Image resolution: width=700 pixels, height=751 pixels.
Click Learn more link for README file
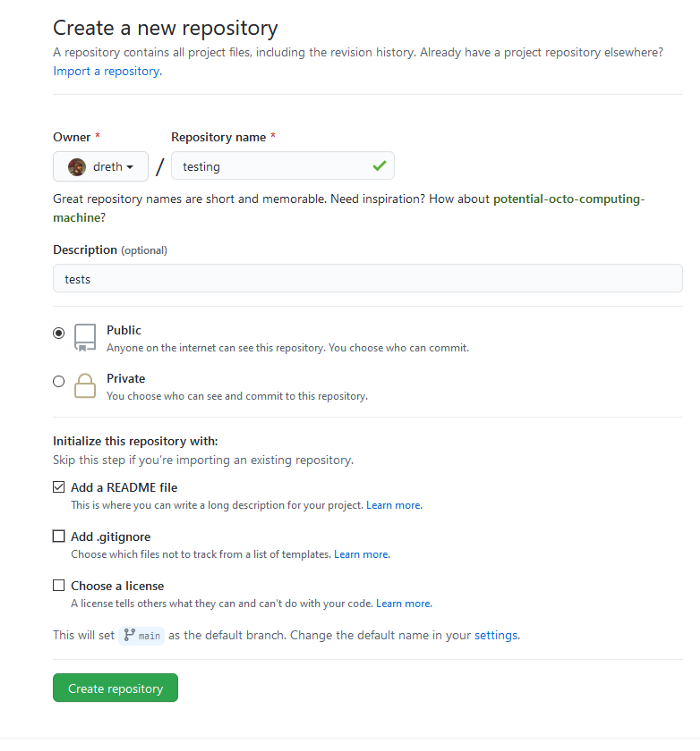click(x=394, y=506)
